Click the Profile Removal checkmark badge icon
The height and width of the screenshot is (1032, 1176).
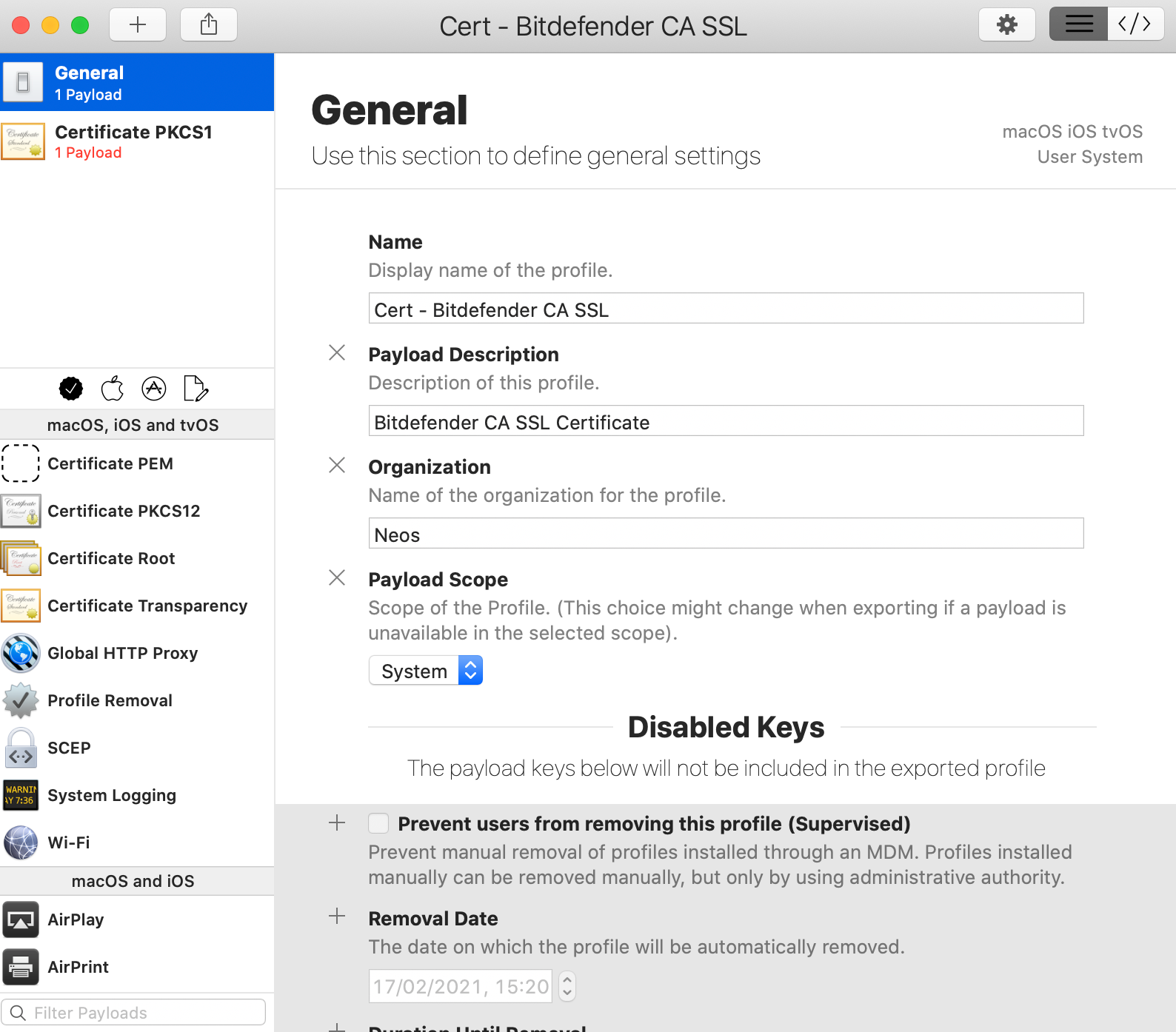pyautogui.click(x=21, y=700)
